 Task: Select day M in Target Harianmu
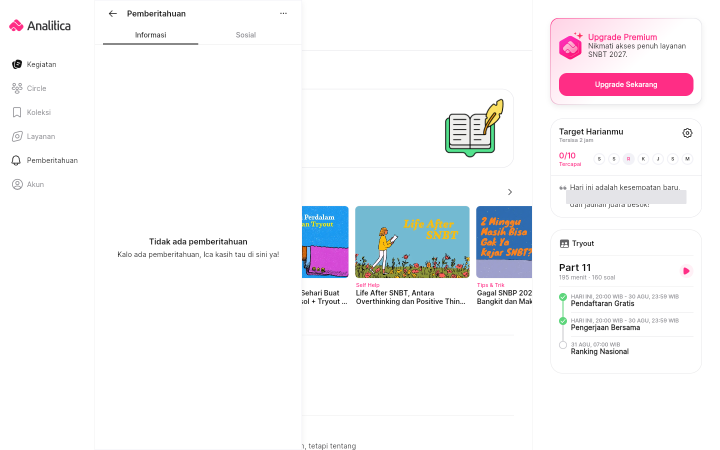click(687, 159)
